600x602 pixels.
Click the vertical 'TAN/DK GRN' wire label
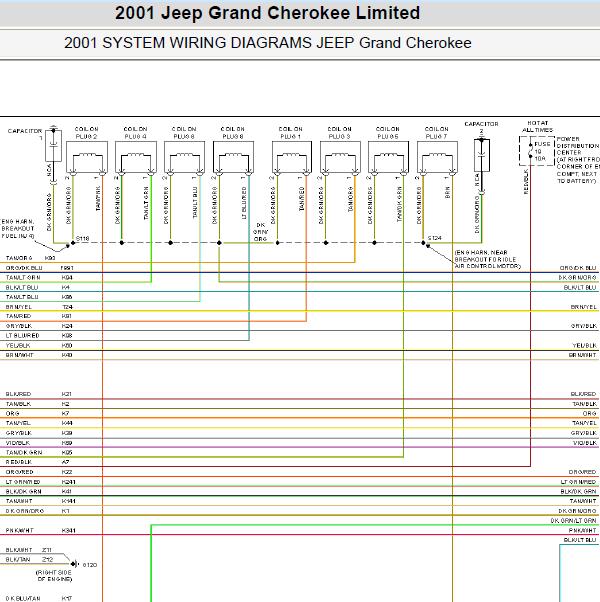(x=399, y=204)
